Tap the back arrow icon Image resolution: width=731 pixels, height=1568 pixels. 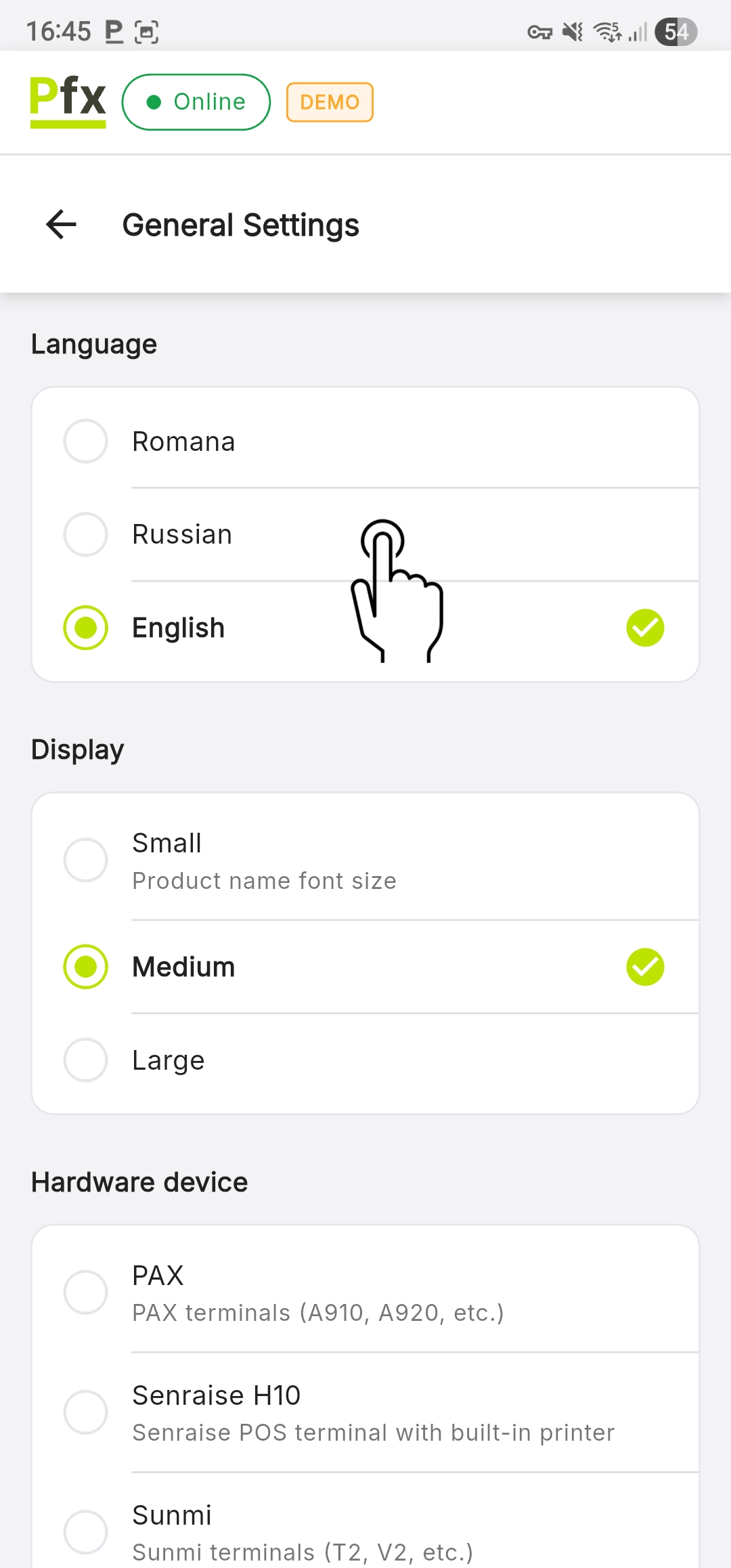[x=61, y=225]
